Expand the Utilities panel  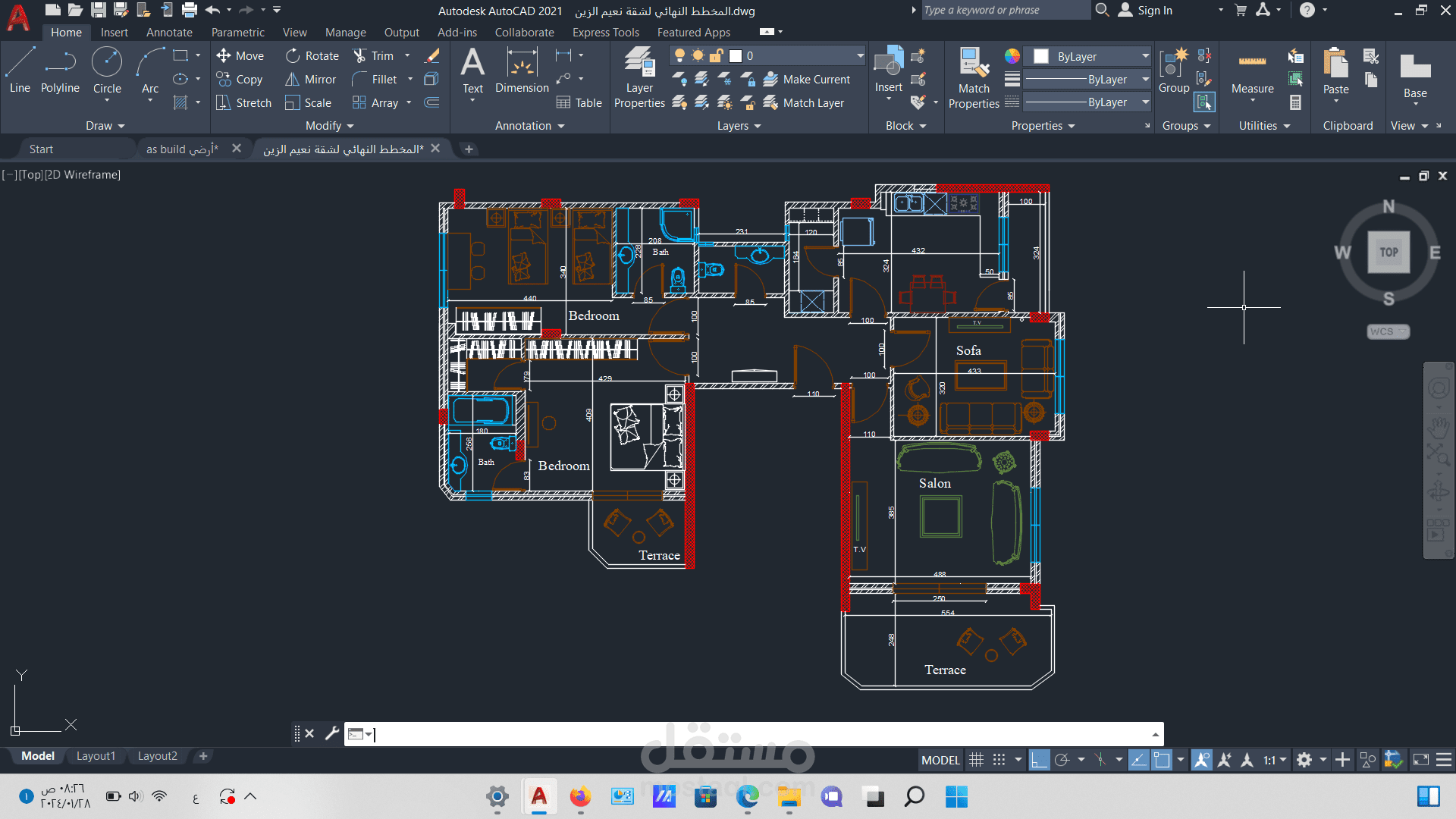click(x=1265, y=126)
